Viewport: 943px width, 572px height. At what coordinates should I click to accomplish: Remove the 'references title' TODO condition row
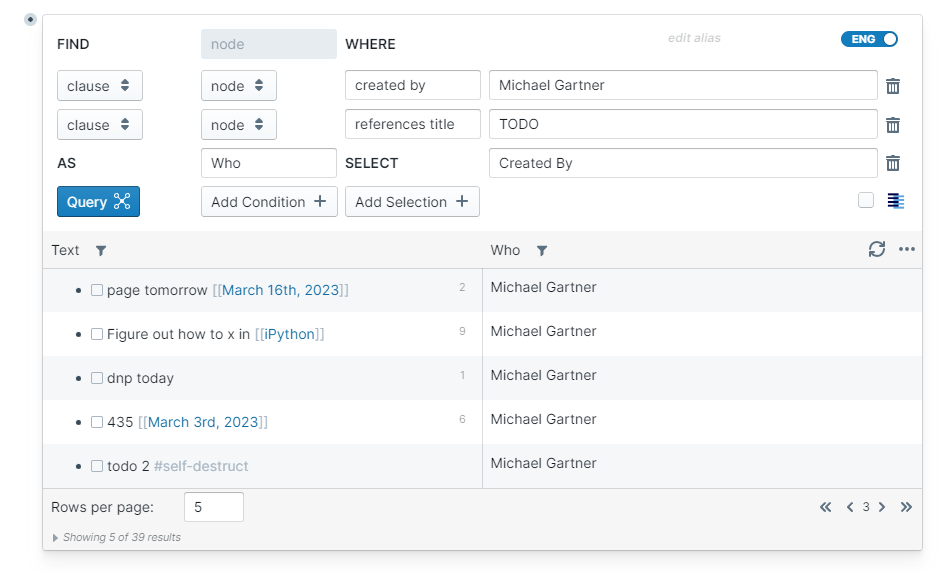pos(893,125)
